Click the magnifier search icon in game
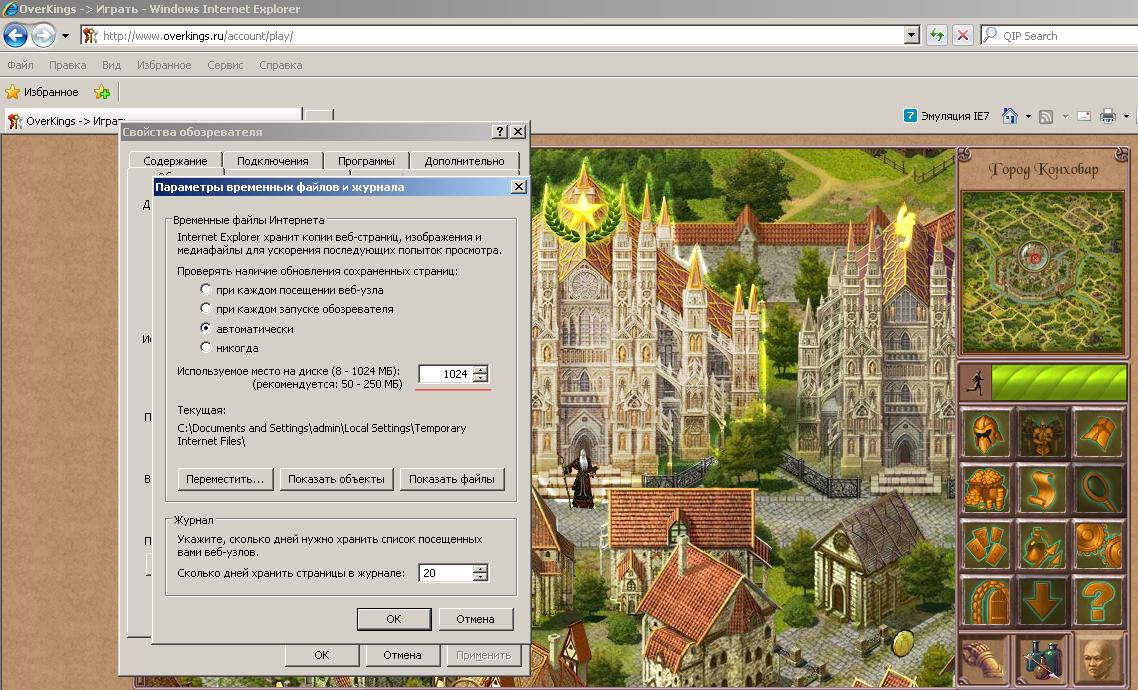Screen dimensions: 1138x690 click(1098, 489)
